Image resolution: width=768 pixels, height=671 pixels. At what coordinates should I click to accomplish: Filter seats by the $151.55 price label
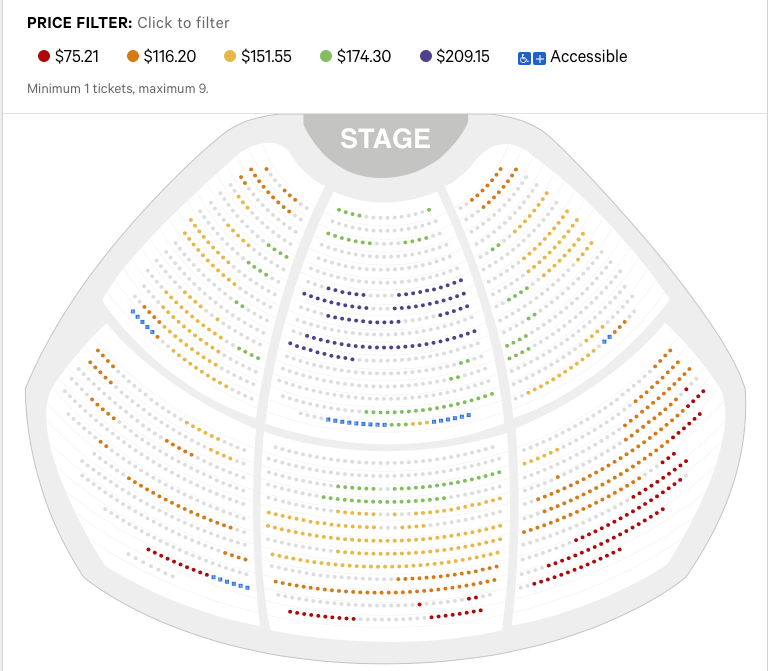click(x=266, y=57)
